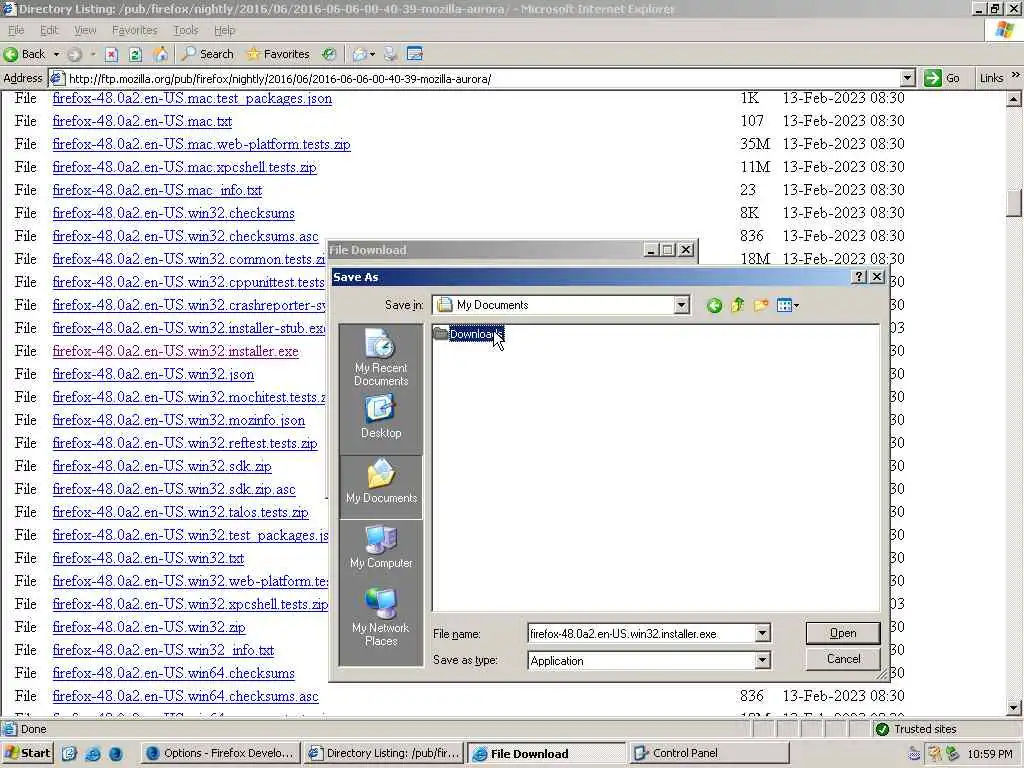Click the Forward arrow icon in IE toolbar
The image size is (1024, 768).
point(75,54)
